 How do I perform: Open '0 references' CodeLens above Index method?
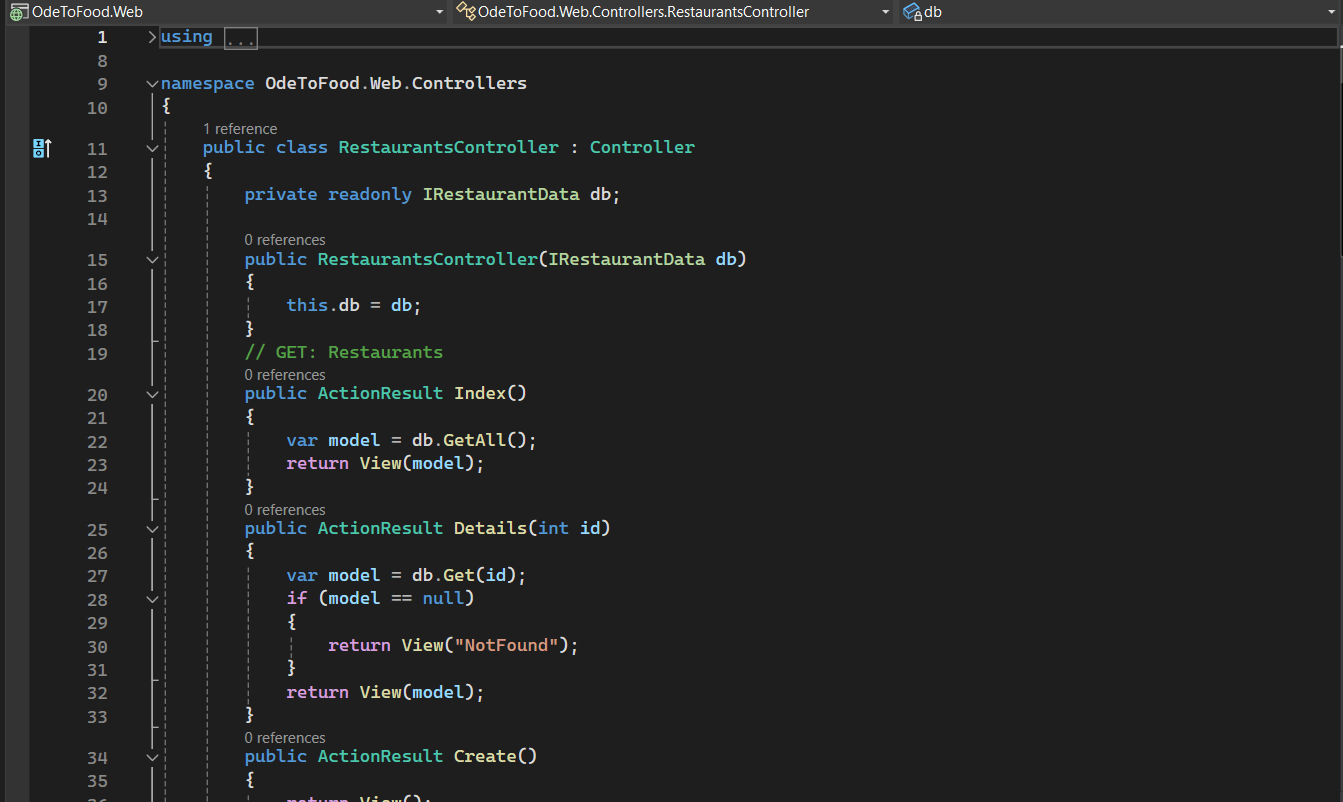pyautogui.click(x=285, y=375)
